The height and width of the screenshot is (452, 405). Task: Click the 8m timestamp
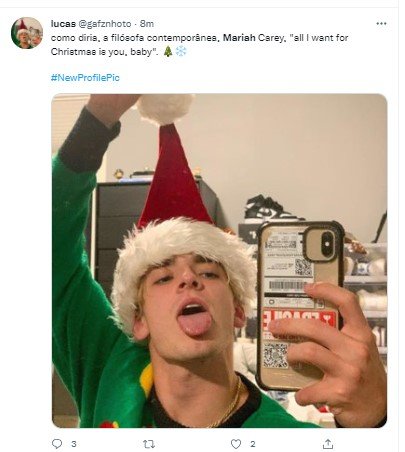coord(147,24)
